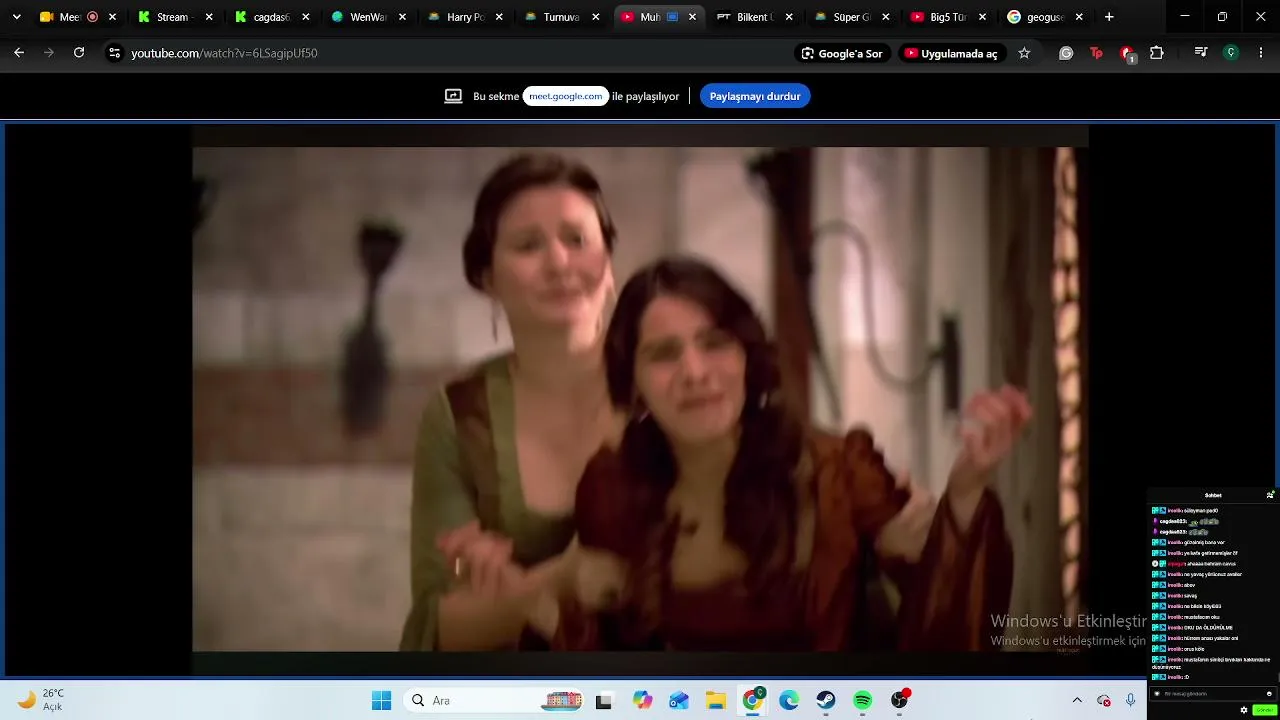Switch to the cagdas tab
1280x720 pixels.
coord(272,17)
